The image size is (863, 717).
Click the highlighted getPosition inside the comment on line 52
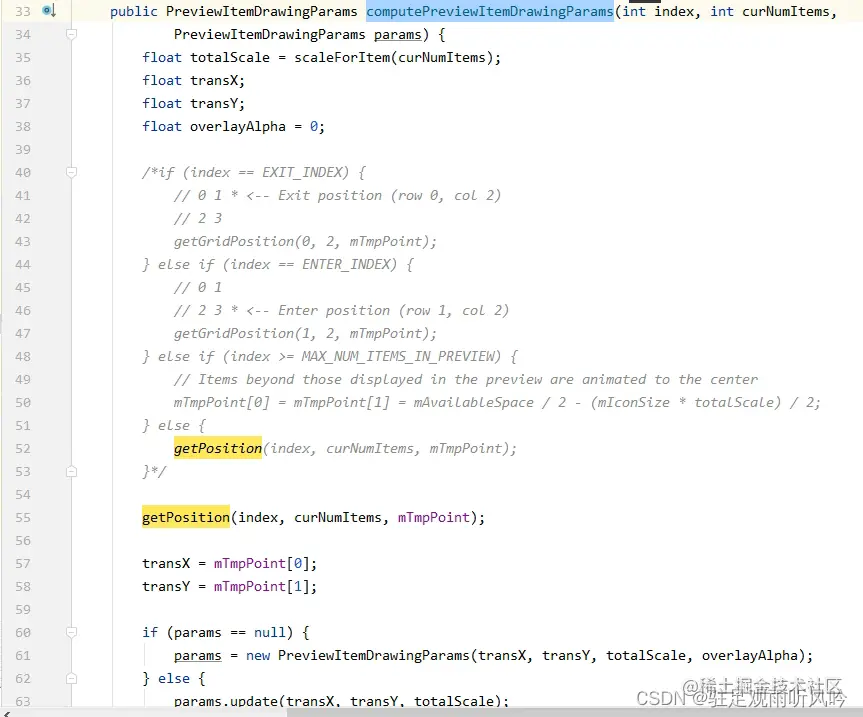point(218,448)
